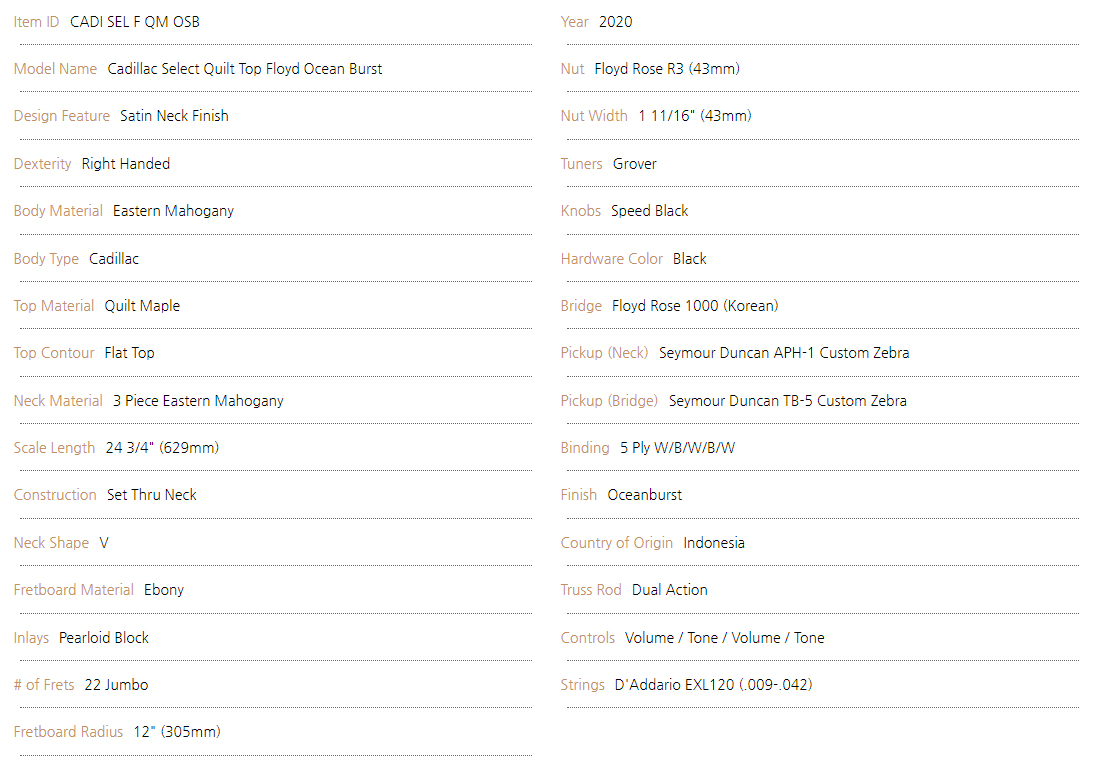Click the Fretboard Radius label
1106x777 pixels.
[68, 732]
